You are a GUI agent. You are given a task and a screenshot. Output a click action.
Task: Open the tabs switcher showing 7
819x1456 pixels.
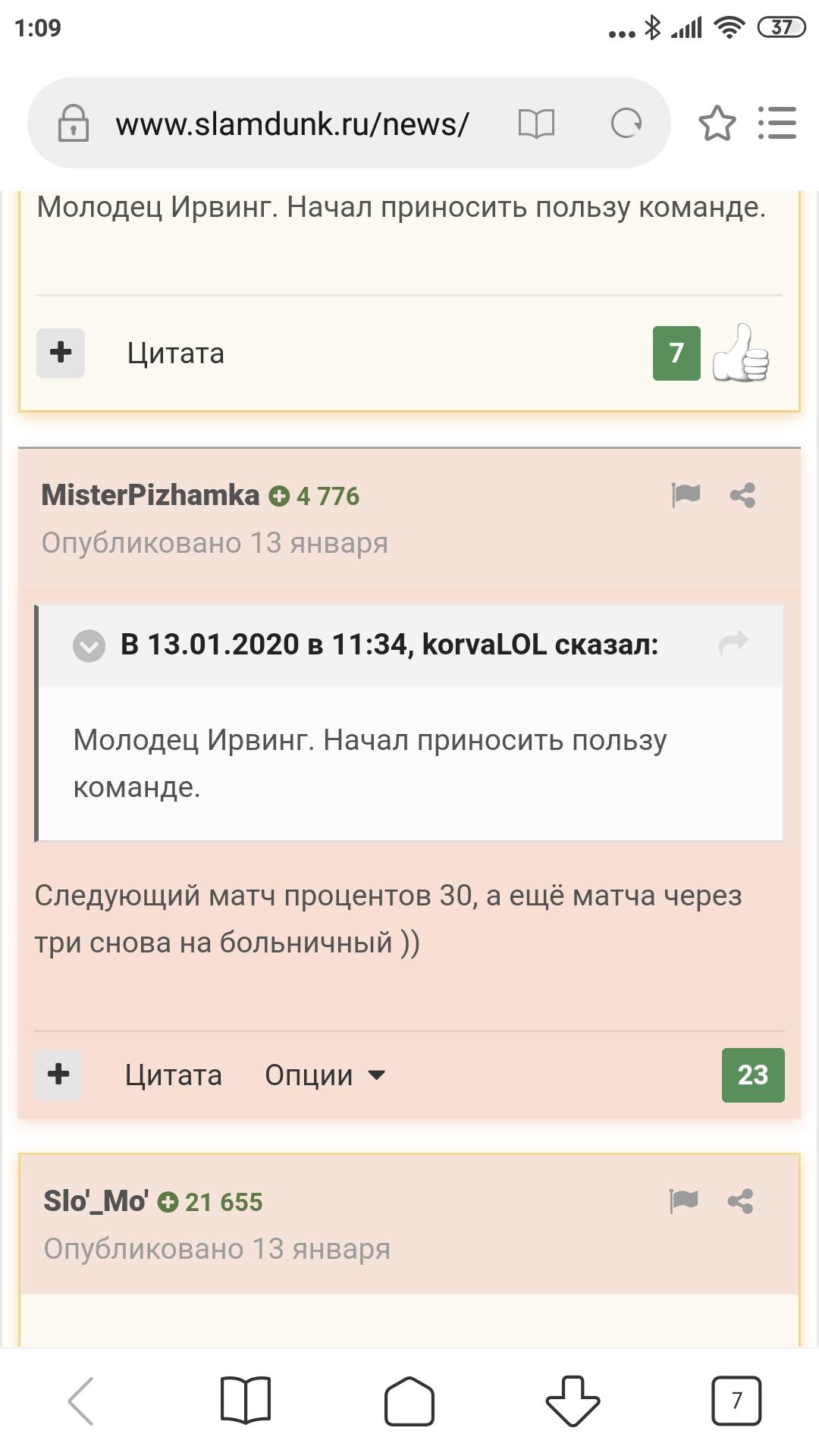(736, 1401)
